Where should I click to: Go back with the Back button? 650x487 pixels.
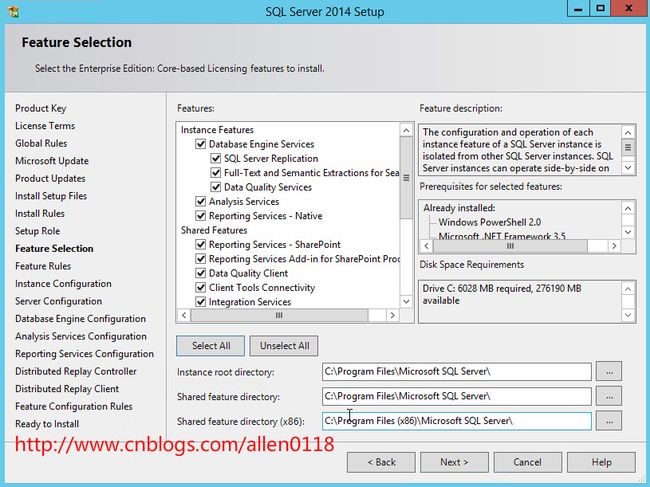coord(381,462)
